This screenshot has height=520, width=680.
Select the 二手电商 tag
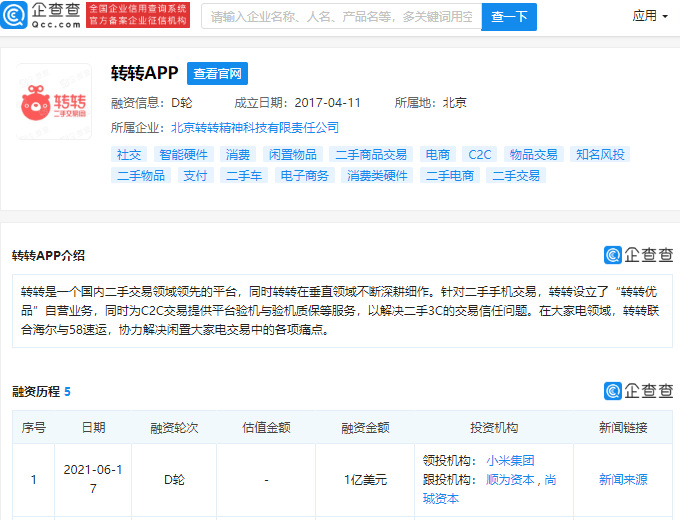pyautogui.click(x=450, y=176)
